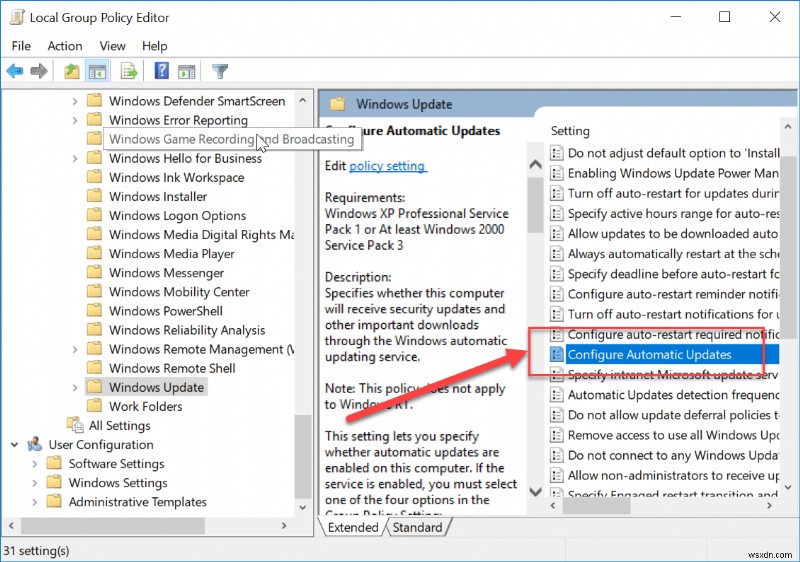Viewport: 800px width, 562px height.
Task: Click Windows Installer folder icon
Action: point(94,196)
